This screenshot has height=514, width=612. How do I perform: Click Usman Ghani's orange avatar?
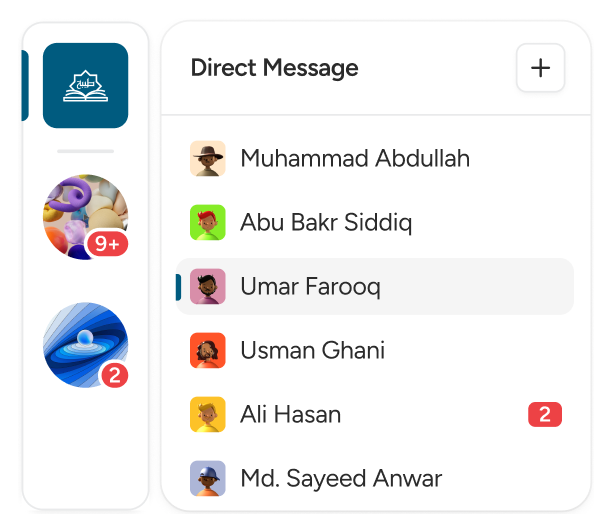208,350
